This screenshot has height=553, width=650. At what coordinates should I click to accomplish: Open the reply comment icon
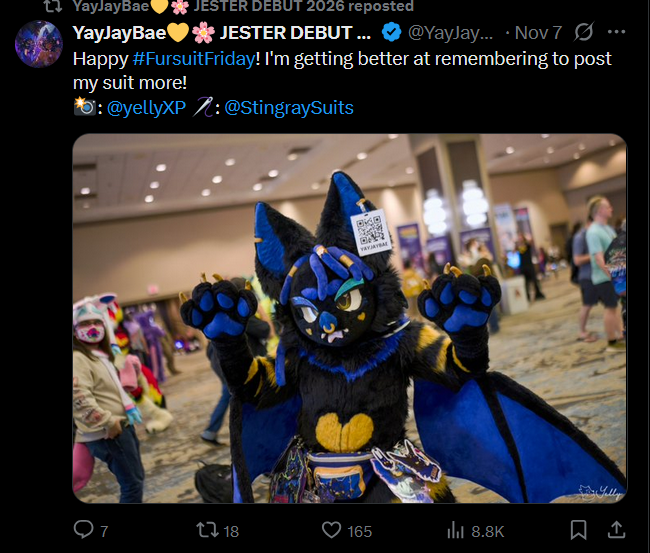[83, 529]
